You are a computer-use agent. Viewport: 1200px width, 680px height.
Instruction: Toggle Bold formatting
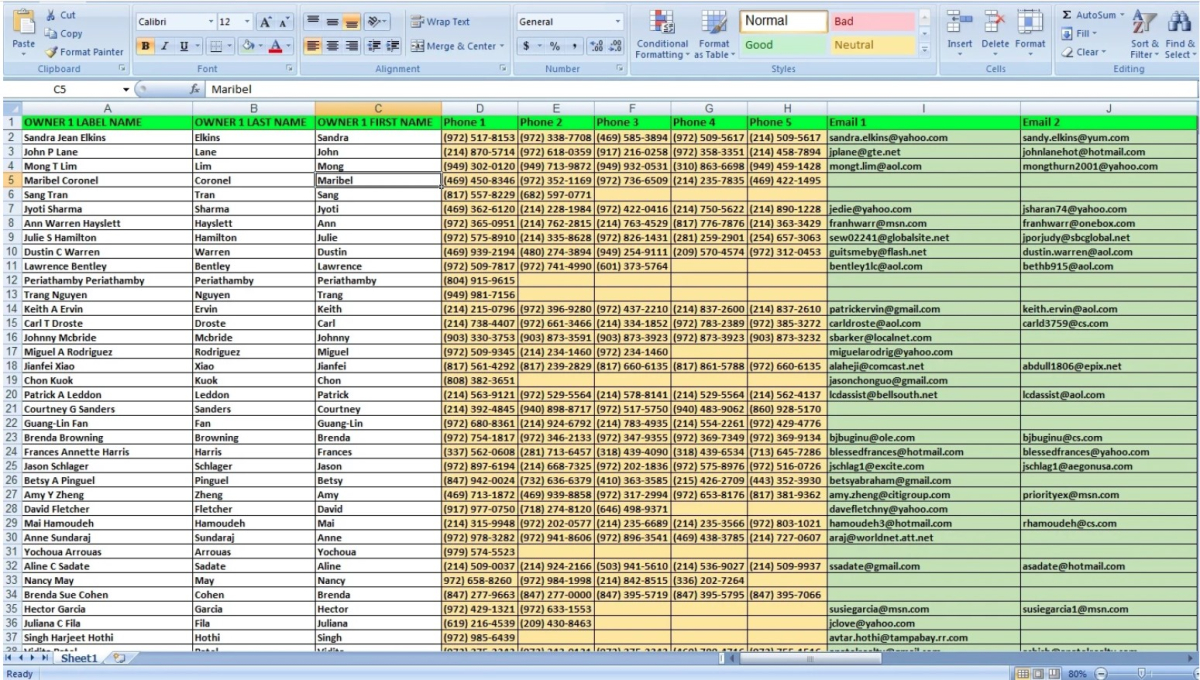(x=146, y=46)
